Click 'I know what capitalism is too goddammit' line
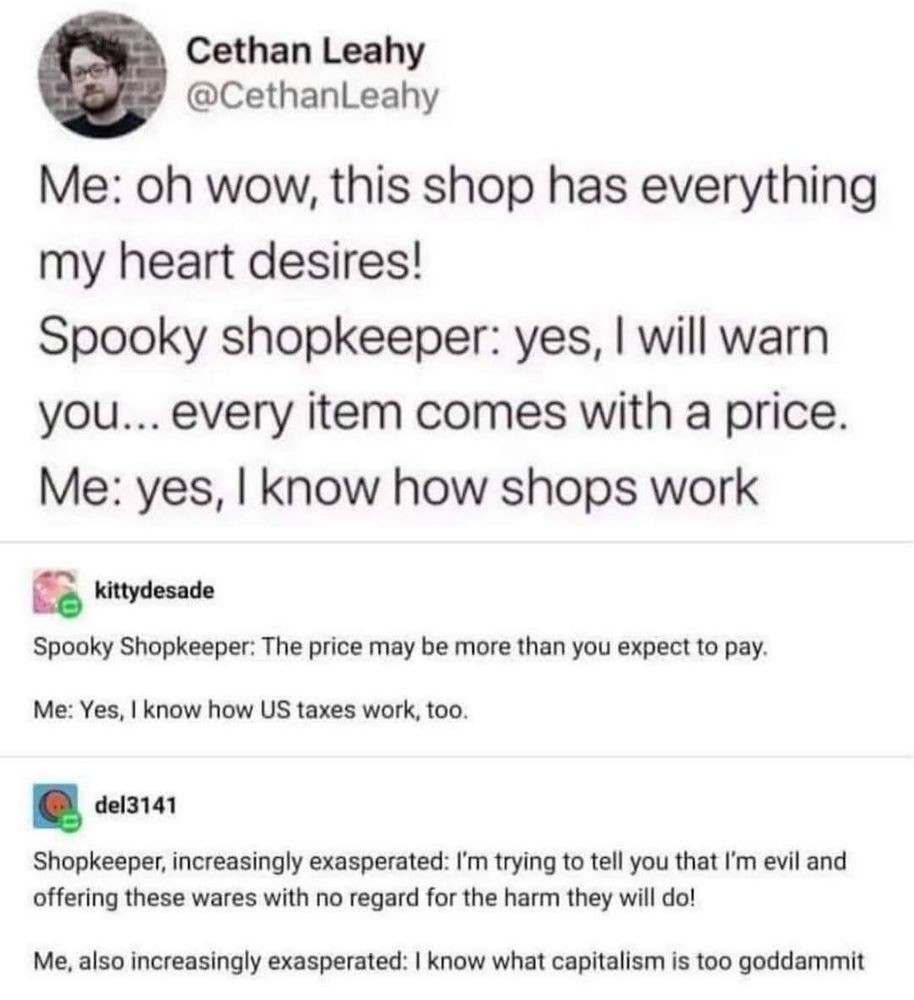Image resolution: width=914 pixels, height=1000 pixels. point(449,960)
